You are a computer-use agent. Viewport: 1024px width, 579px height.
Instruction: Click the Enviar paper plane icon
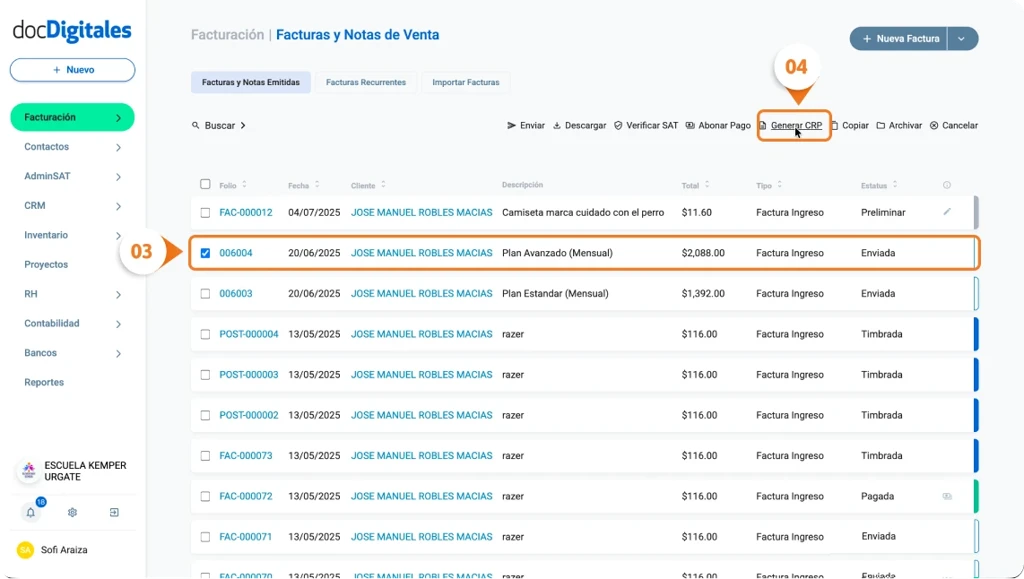point(512,126)
